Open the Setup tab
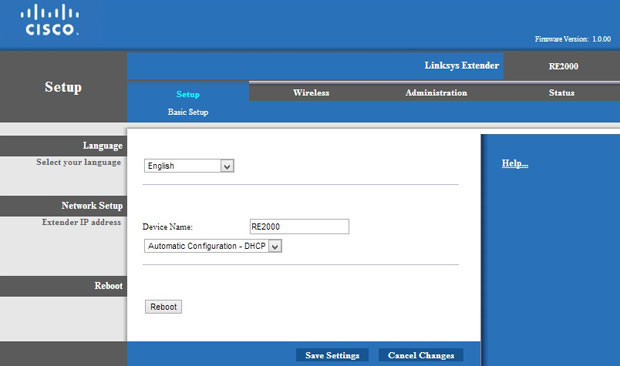Image resolution: width=620 pixels, height=366 pixels. click(188, 94)
